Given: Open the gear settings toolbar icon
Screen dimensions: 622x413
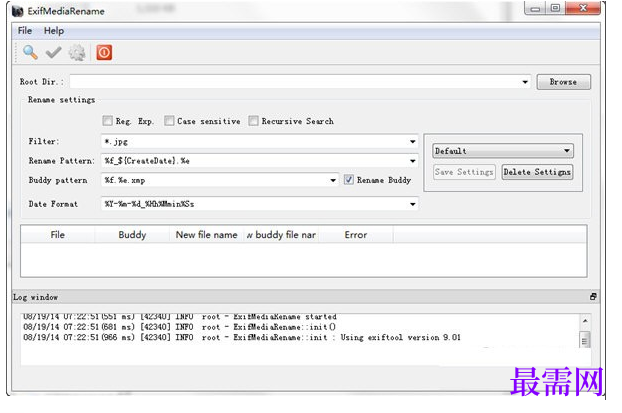Looking at the screenshot, I should coord(77,52).
